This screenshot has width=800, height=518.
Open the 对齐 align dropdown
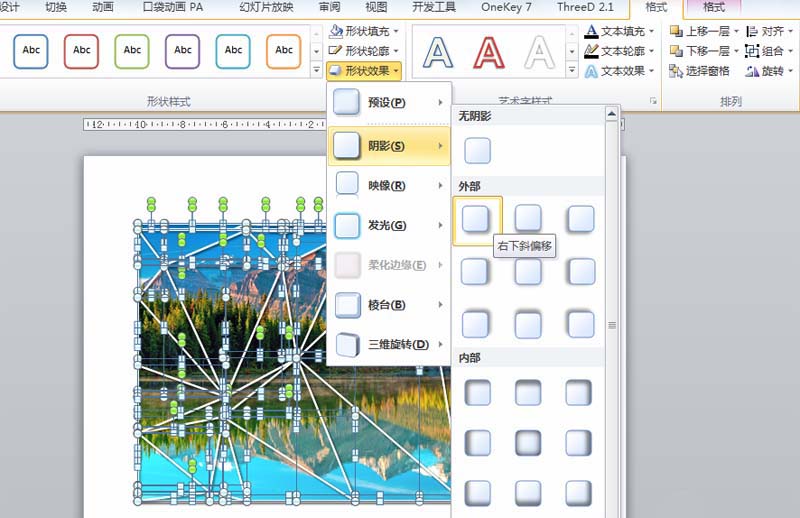coord(769,31)
